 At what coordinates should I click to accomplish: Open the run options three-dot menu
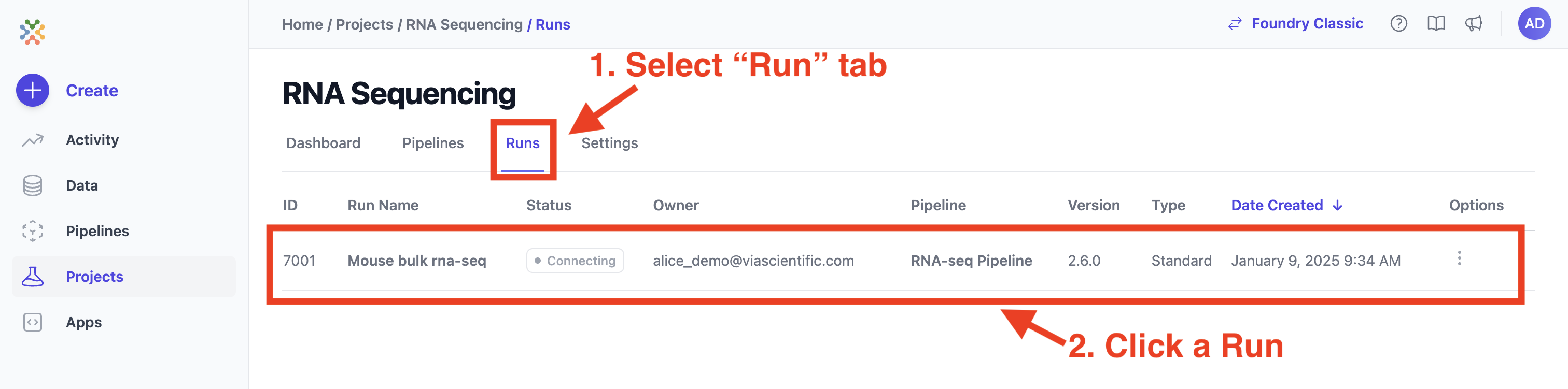coord(1459,258)
